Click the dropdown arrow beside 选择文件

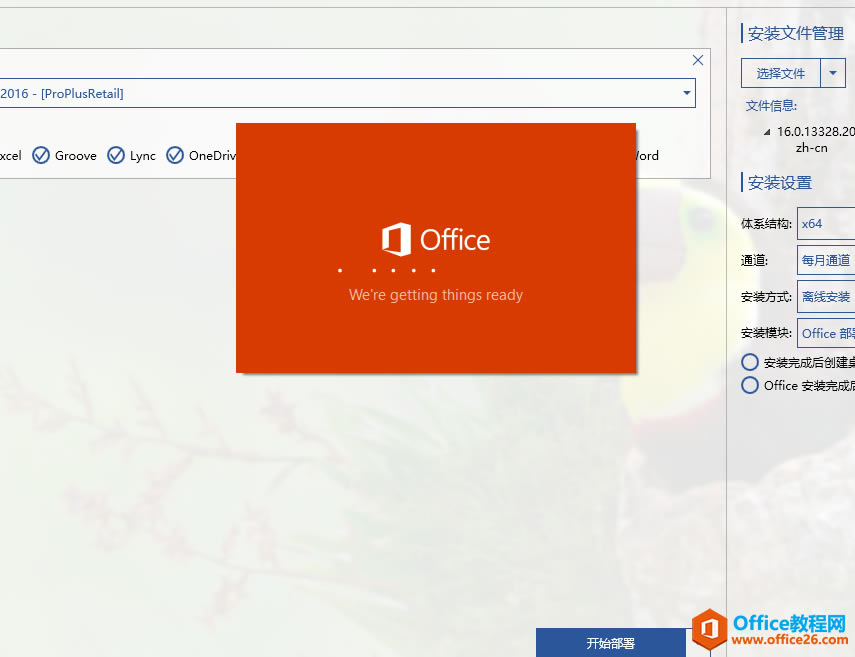pos(834,72)
